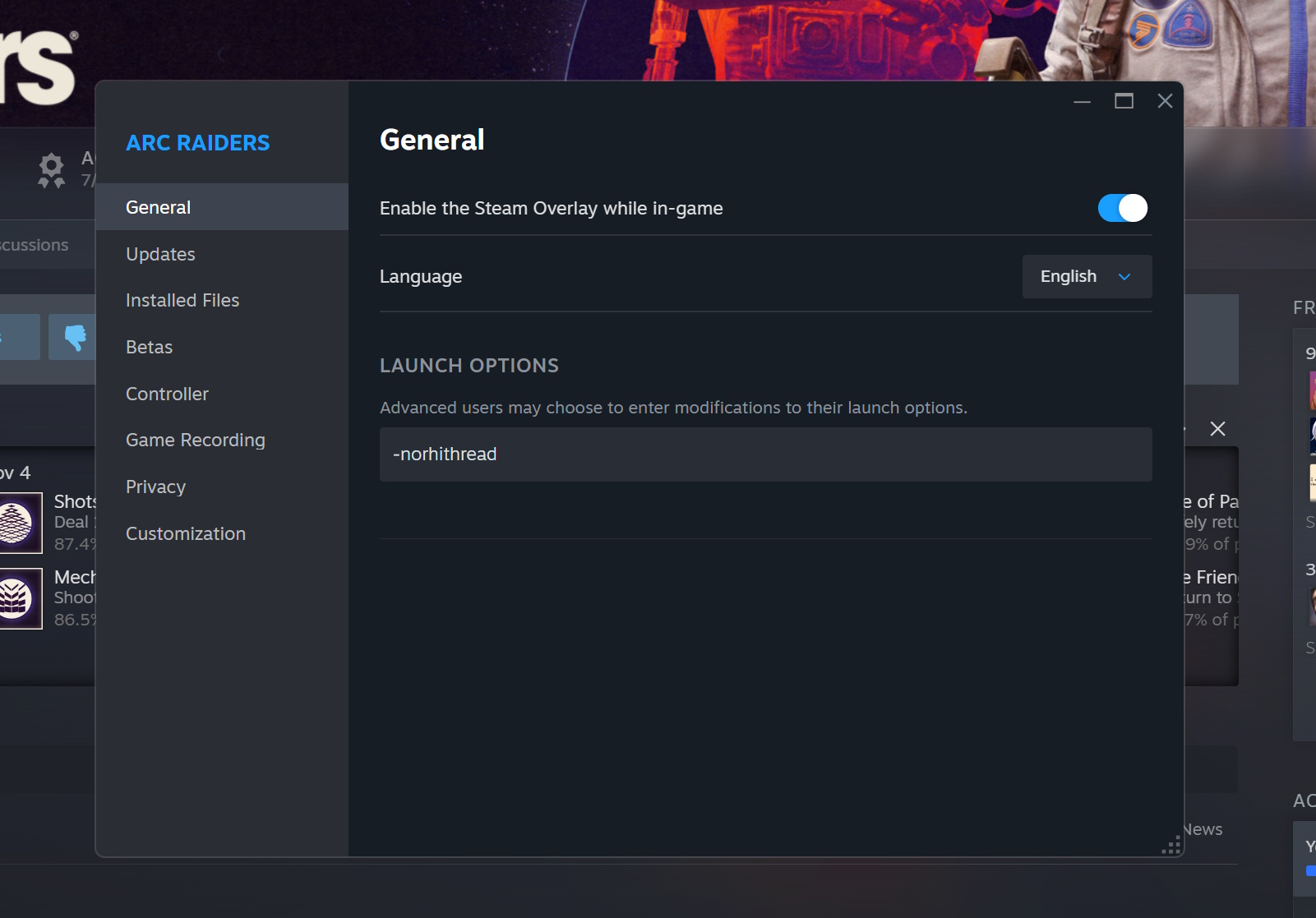The height and width of the screenshot is (918, 1316).
Task: Open the Discussions page link
Action: click(34, 244)
